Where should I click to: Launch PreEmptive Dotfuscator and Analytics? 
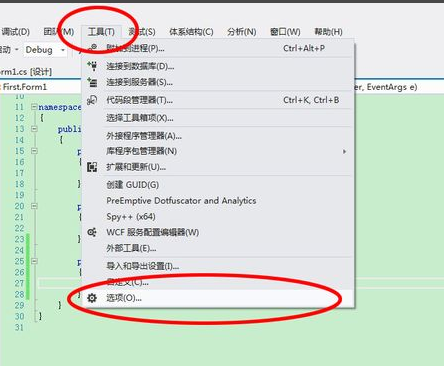pyautogui.click(x=218, y=201)
